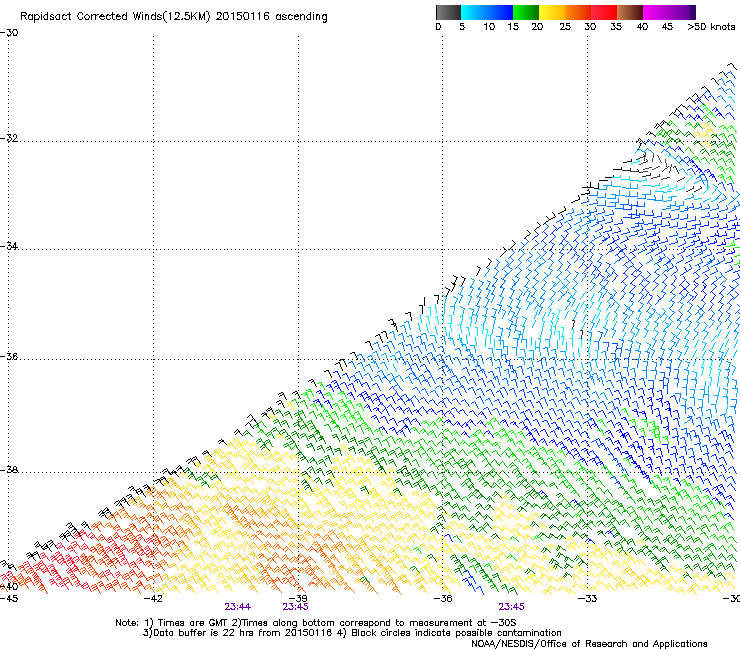
Task: Click the legend tick label '40'
Action: [x=642, y=27]
